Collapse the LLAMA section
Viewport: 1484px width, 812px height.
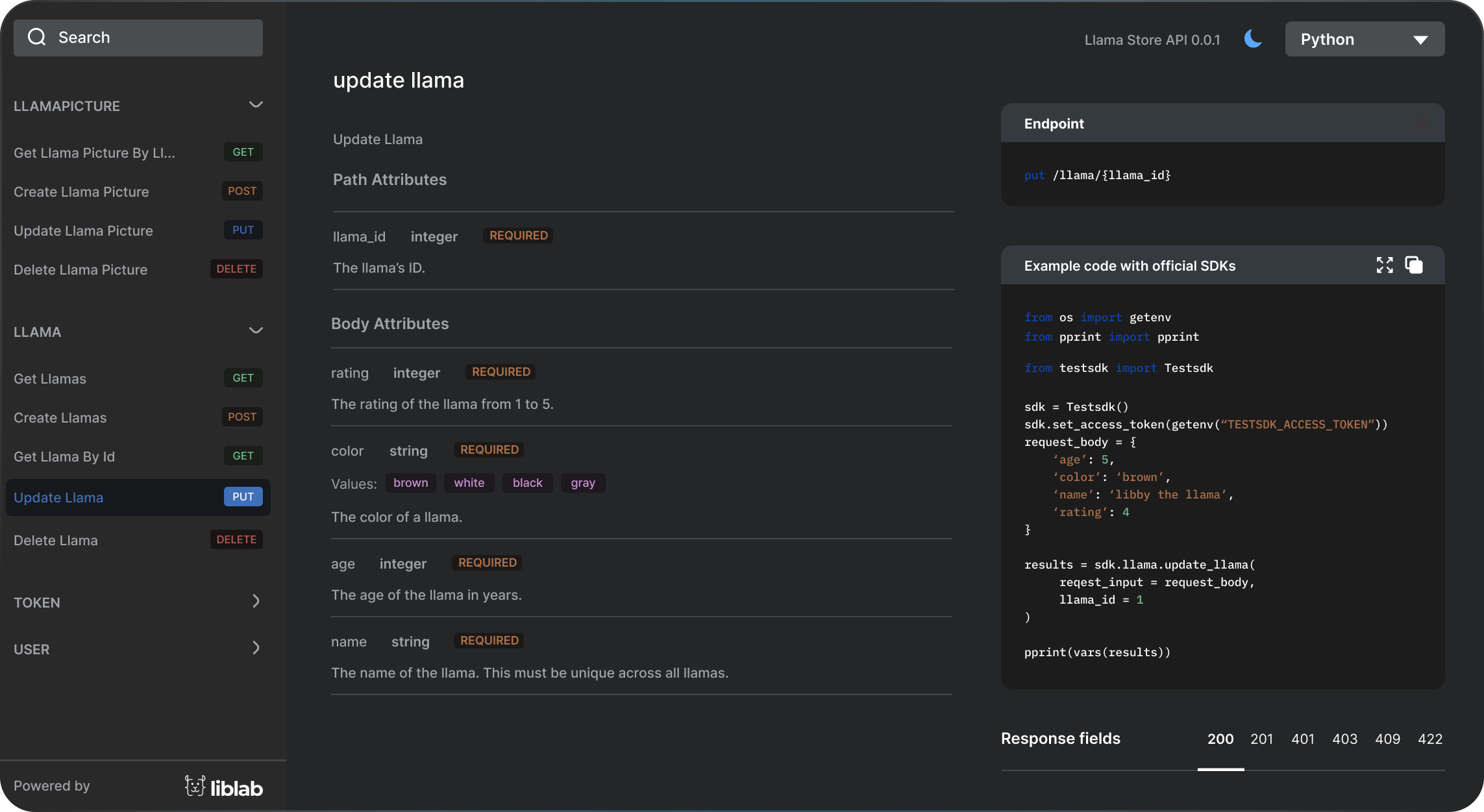256,330
